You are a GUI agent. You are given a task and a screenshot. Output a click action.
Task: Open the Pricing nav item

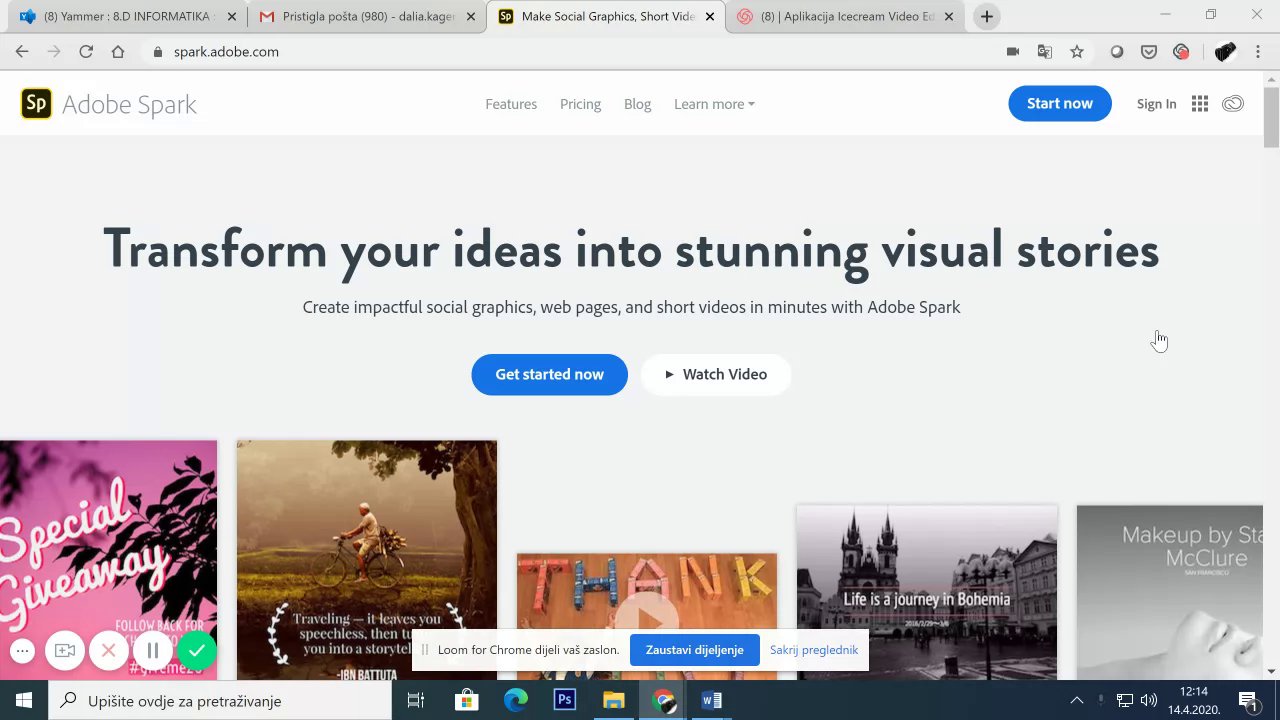(580, 104)
